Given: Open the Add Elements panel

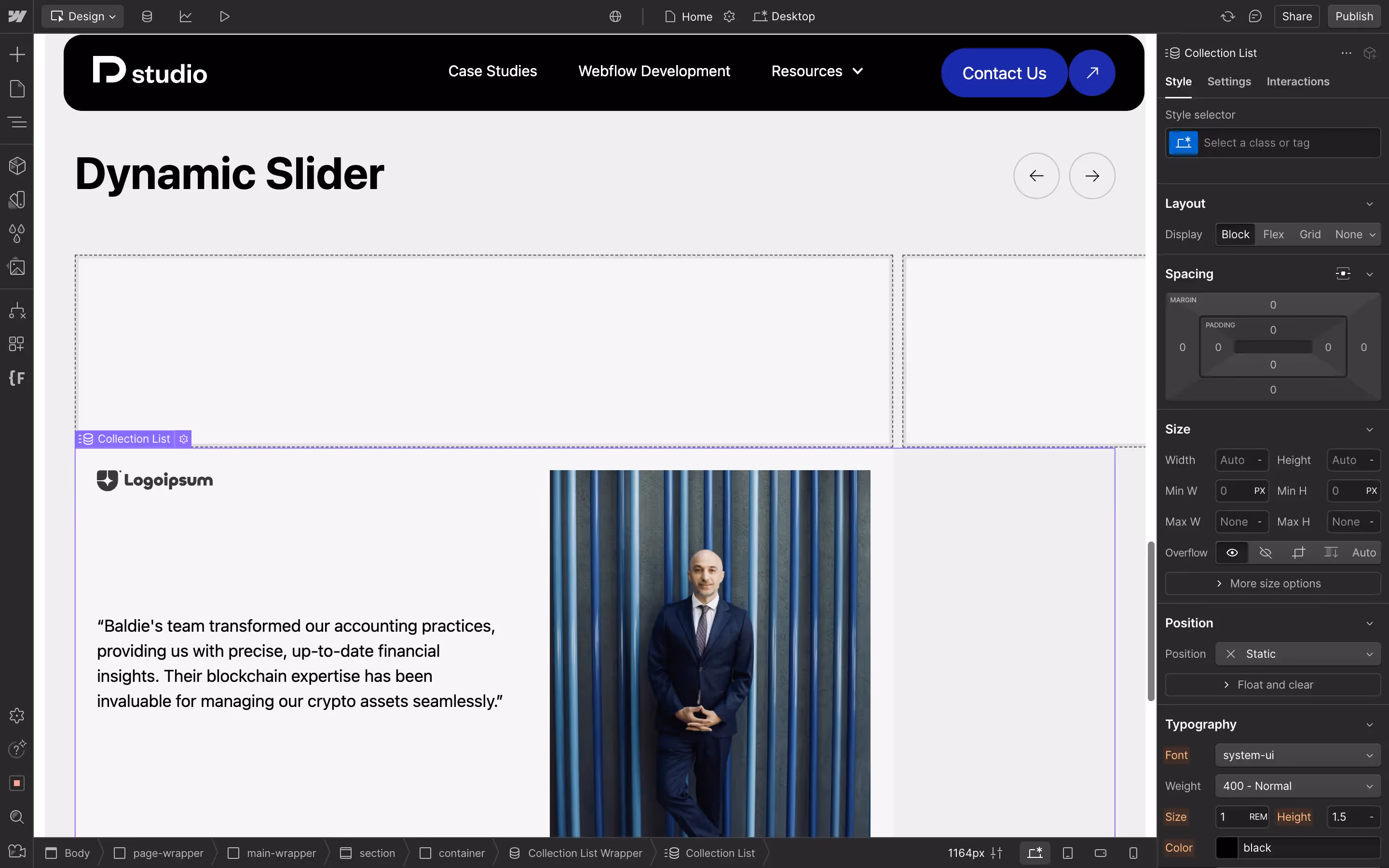Looking at the screenshot, I should (17, 54).
